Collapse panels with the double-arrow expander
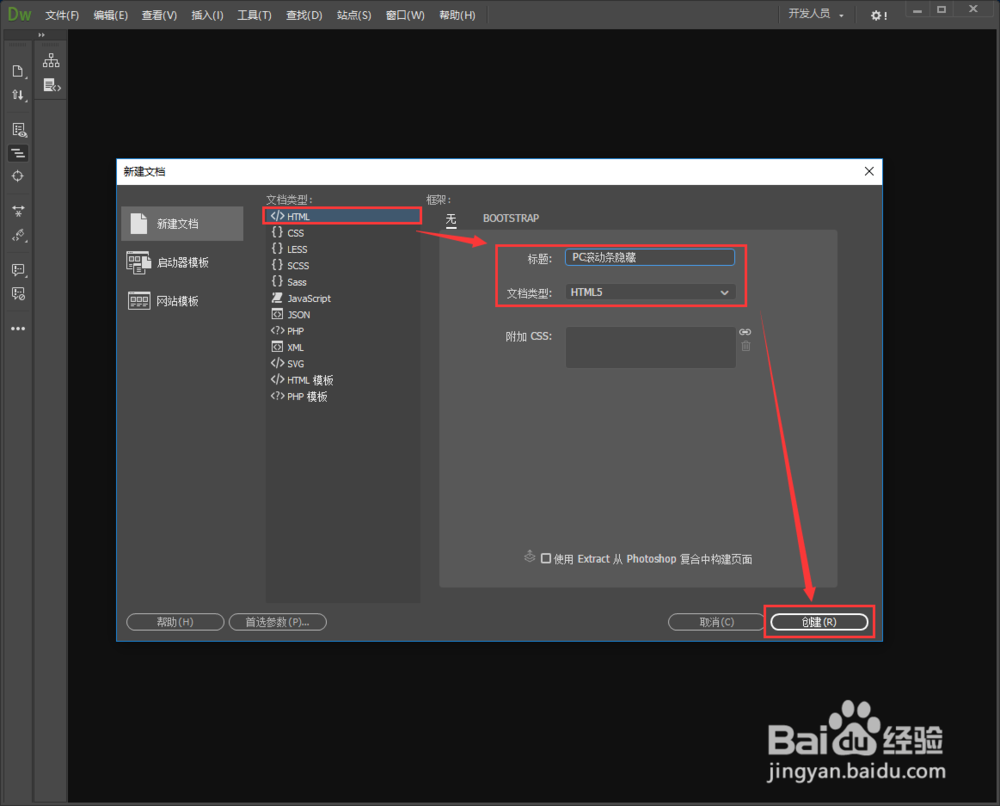This screenshot has height=806, width=1000. pyautogui.click(x=41, y=34)
